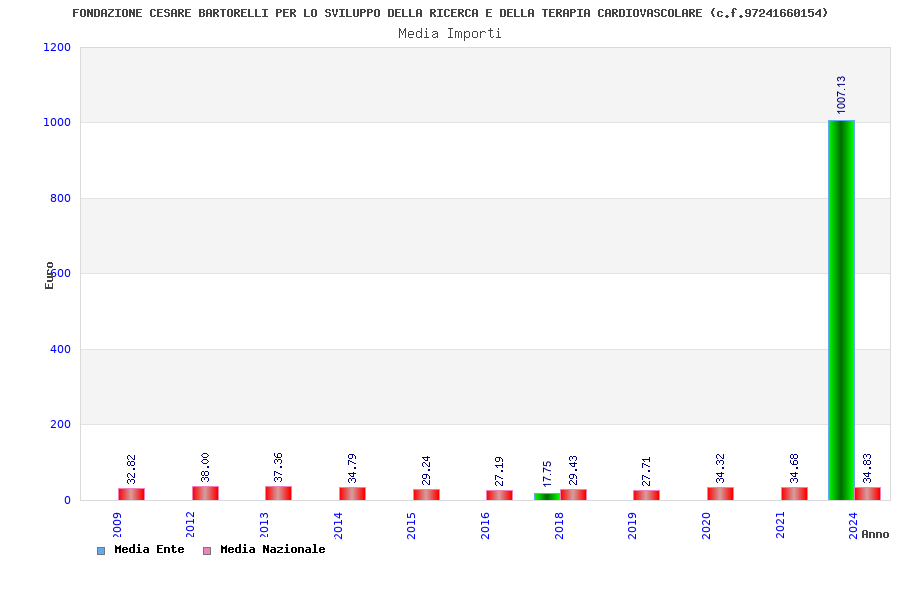The height and width of the screenshot is (600, 900).
Task: Click the small green 2018 bar
Action: (x=547, y=497)
